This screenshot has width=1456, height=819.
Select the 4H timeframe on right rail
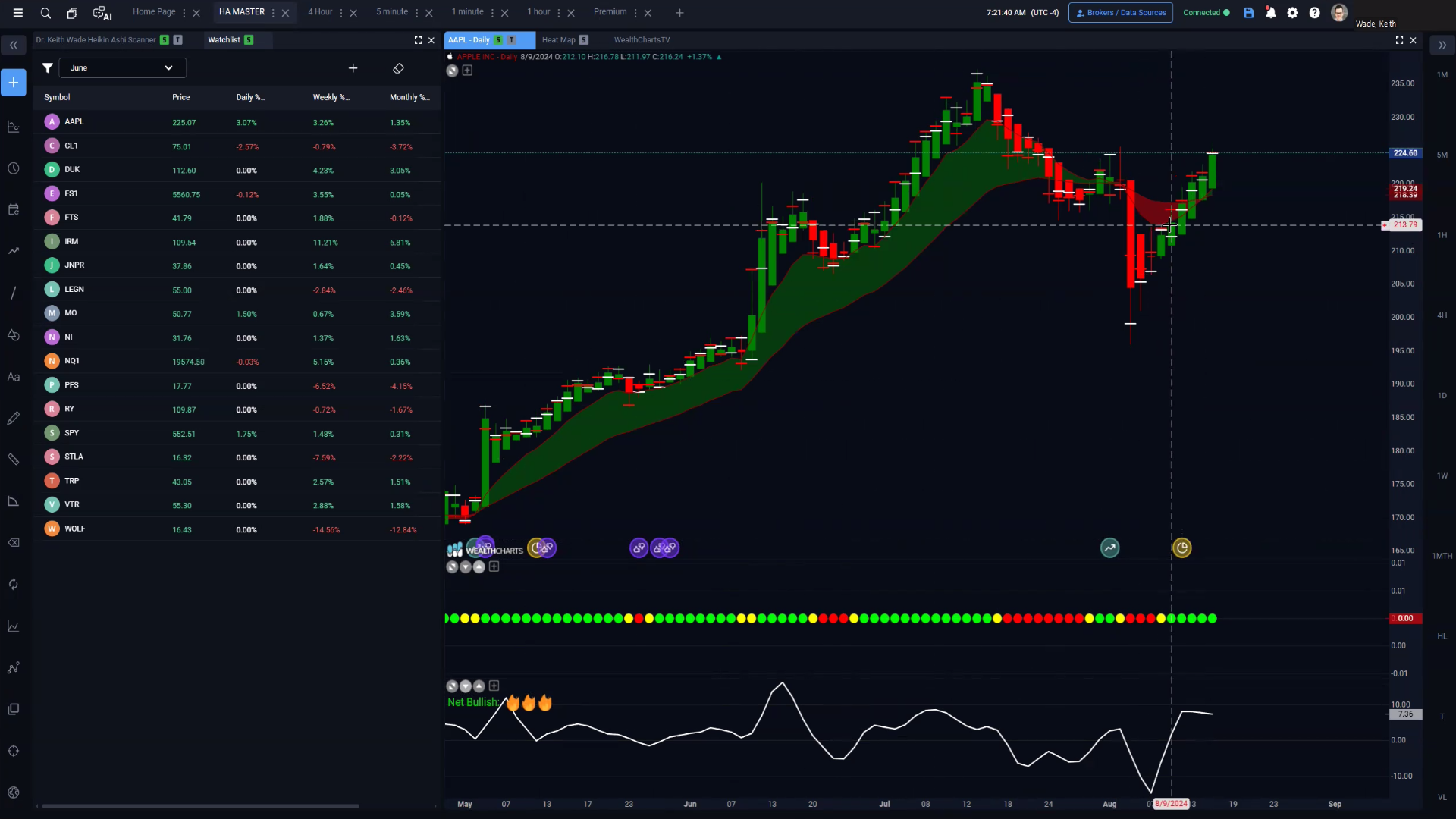[1442, 315]
